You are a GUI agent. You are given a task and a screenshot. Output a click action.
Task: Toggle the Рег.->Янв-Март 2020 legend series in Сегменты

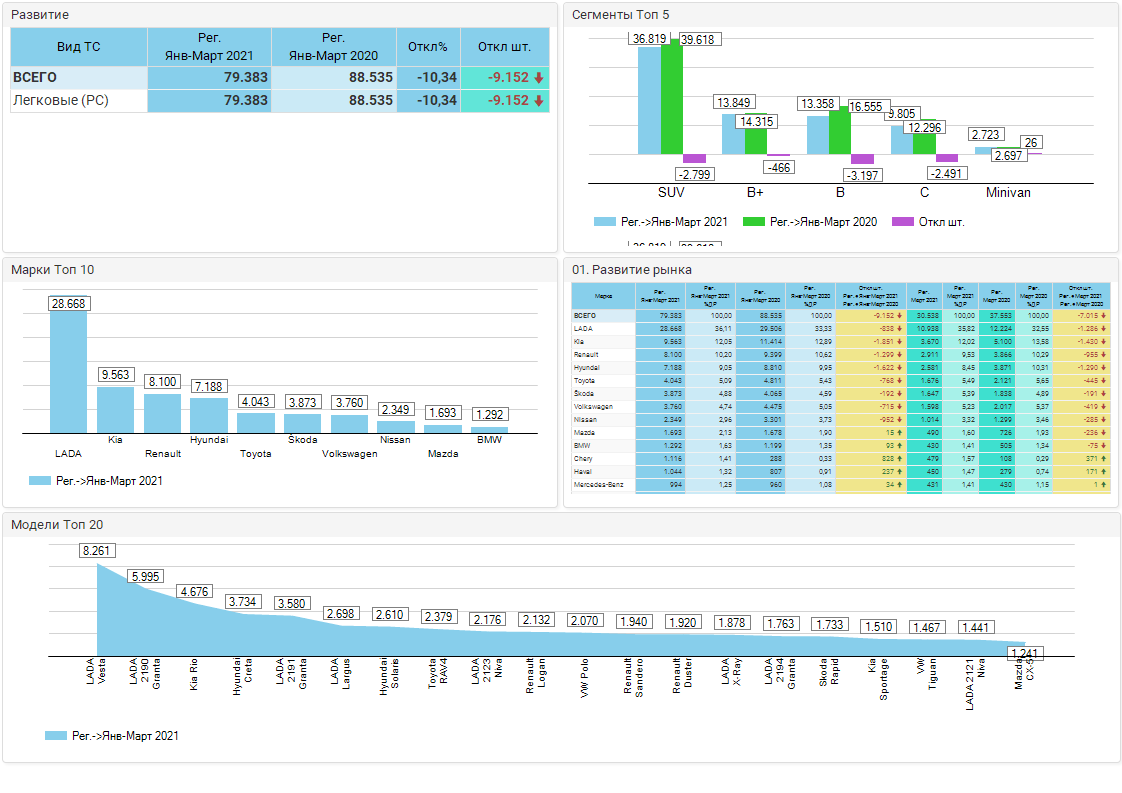pyautogui.click(x=812, y=222)
